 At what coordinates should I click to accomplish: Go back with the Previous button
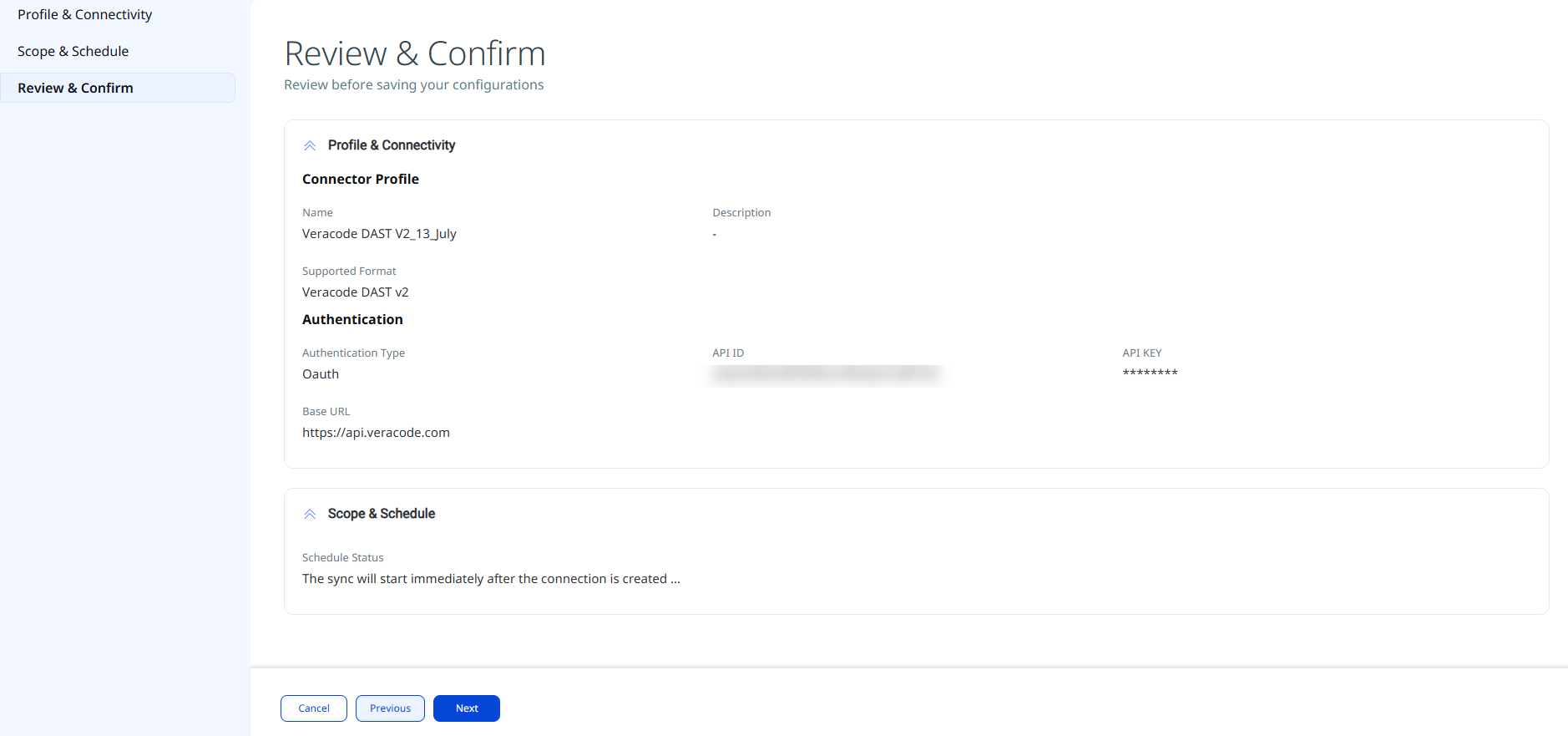[390, 708]
